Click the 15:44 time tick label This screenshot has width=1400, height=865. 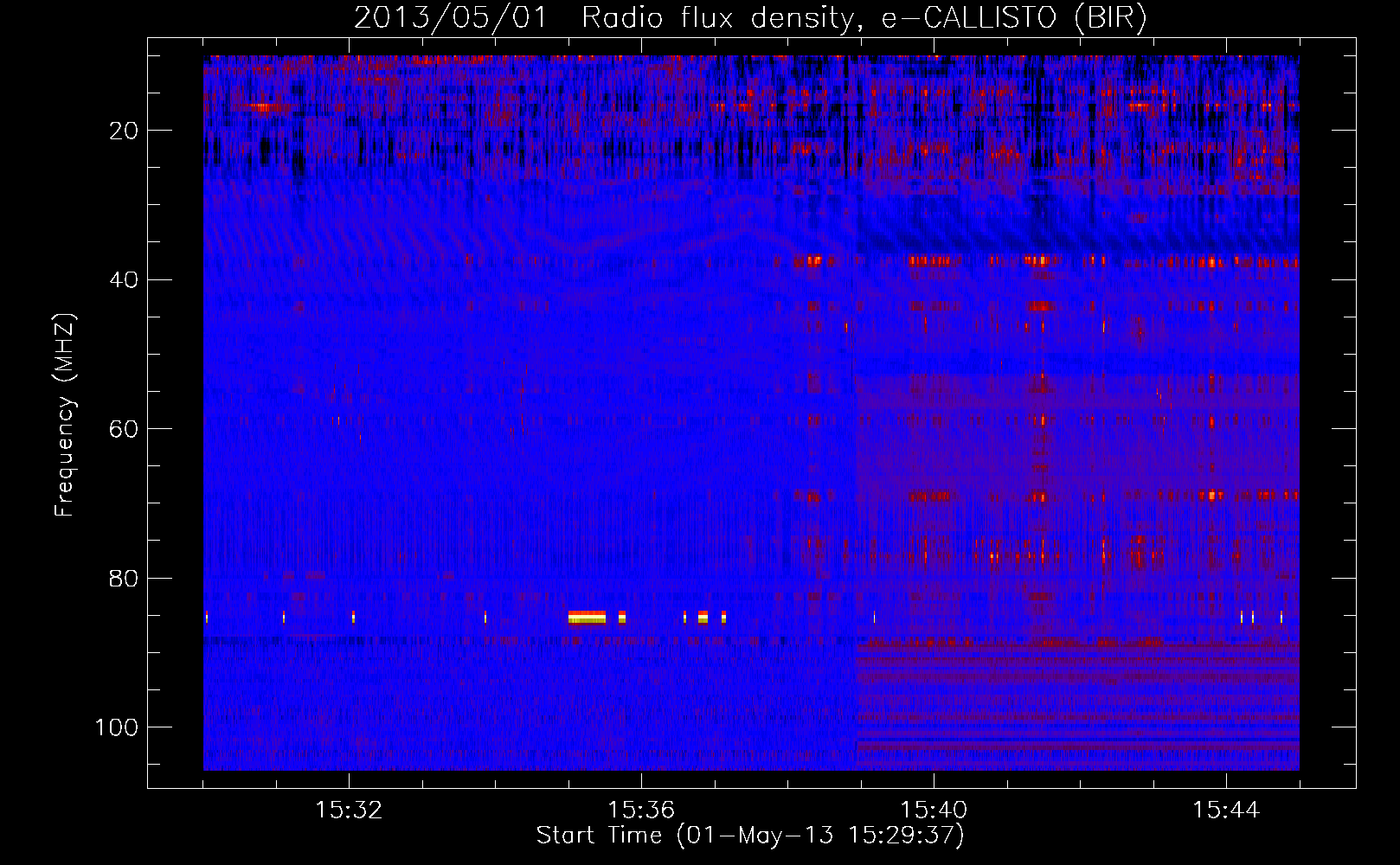pos(1226,811)
